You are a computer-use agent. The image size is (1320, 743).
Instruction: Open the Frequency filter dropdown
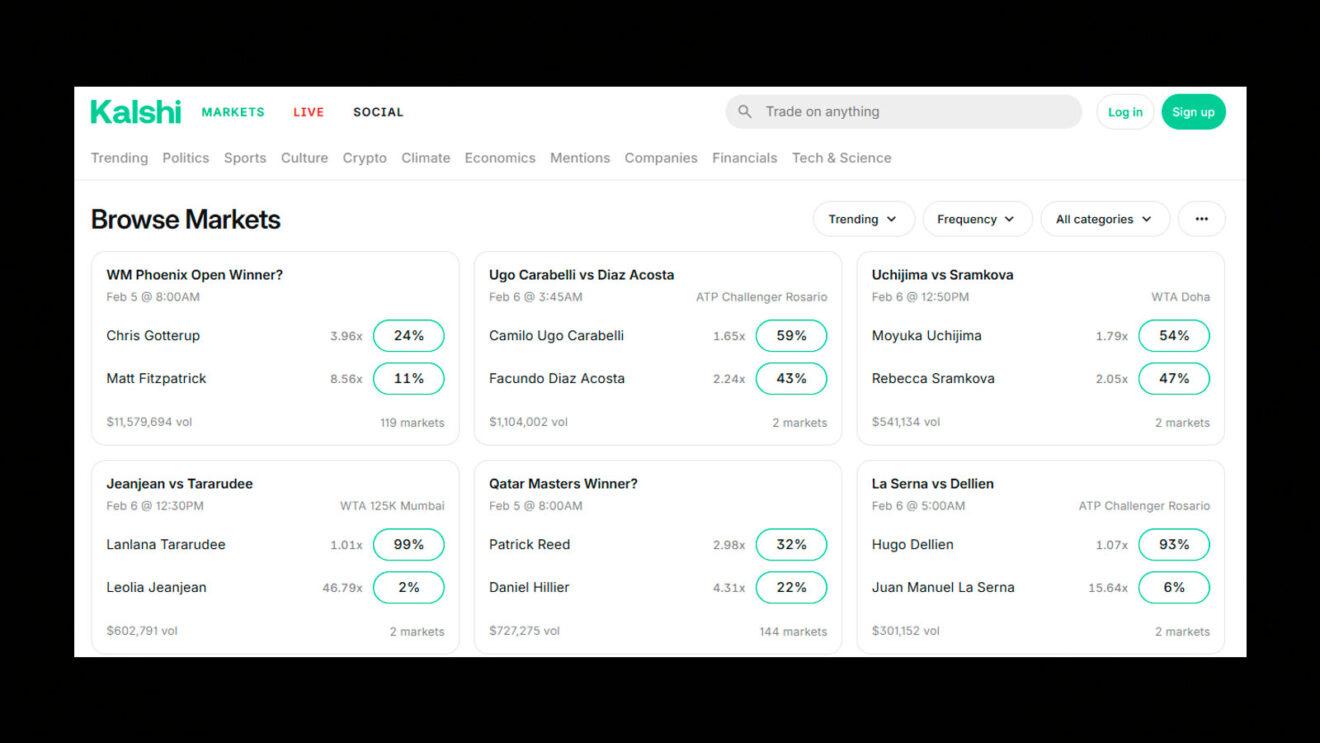tap(976, 219)
